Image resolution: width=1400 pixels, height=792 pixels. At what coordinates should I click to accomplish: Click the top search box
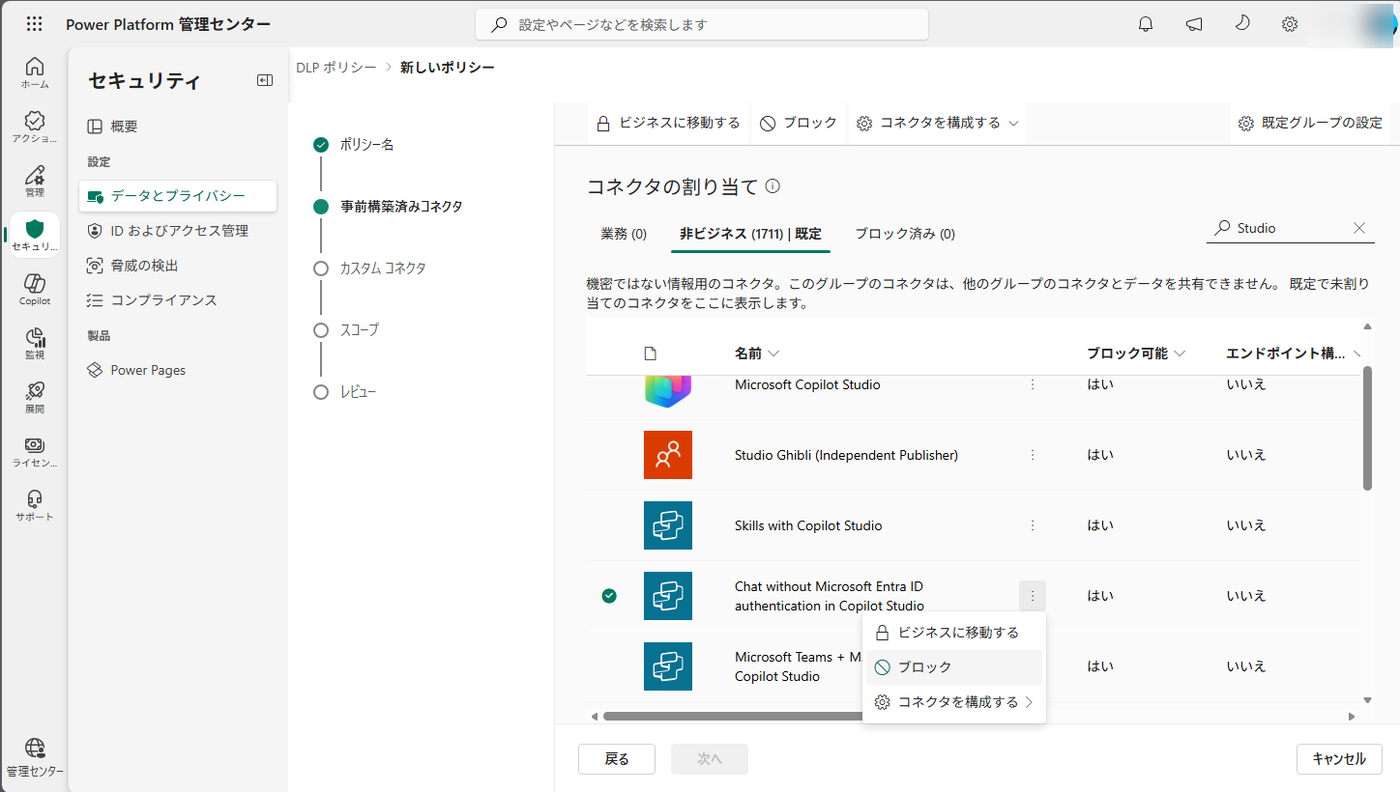pos(702,24)
